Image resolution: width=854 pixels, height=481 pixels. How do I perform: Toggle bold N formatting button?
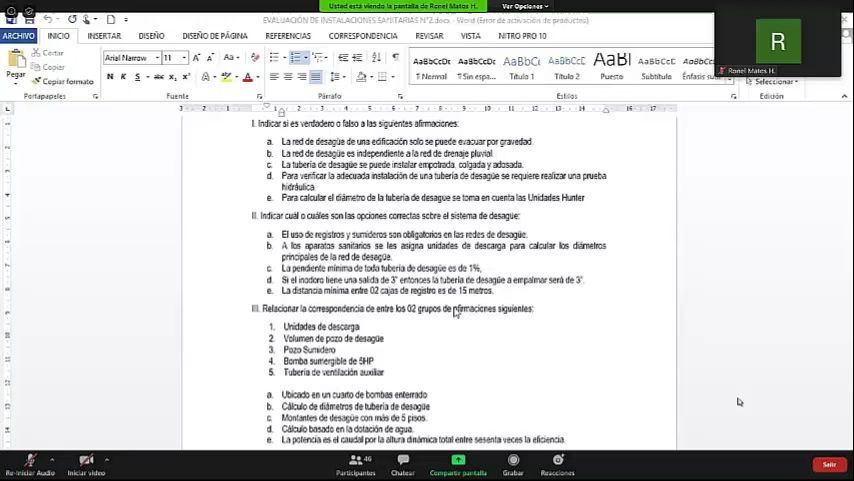[110, 77]
